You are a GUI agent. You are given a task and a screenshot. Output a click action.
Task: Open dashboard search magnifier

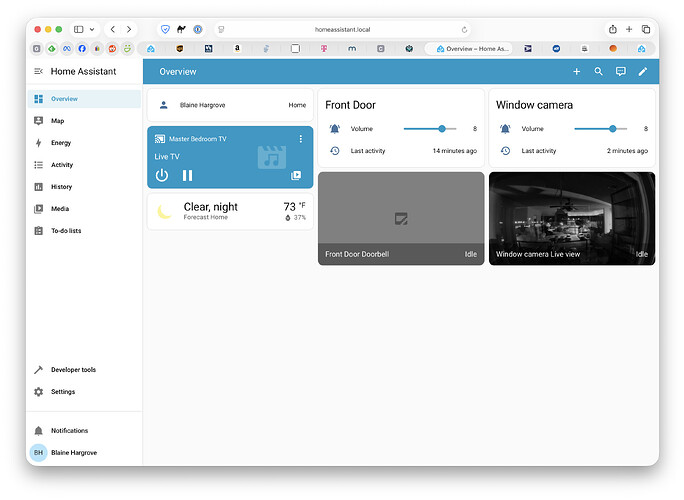[598, 71]
